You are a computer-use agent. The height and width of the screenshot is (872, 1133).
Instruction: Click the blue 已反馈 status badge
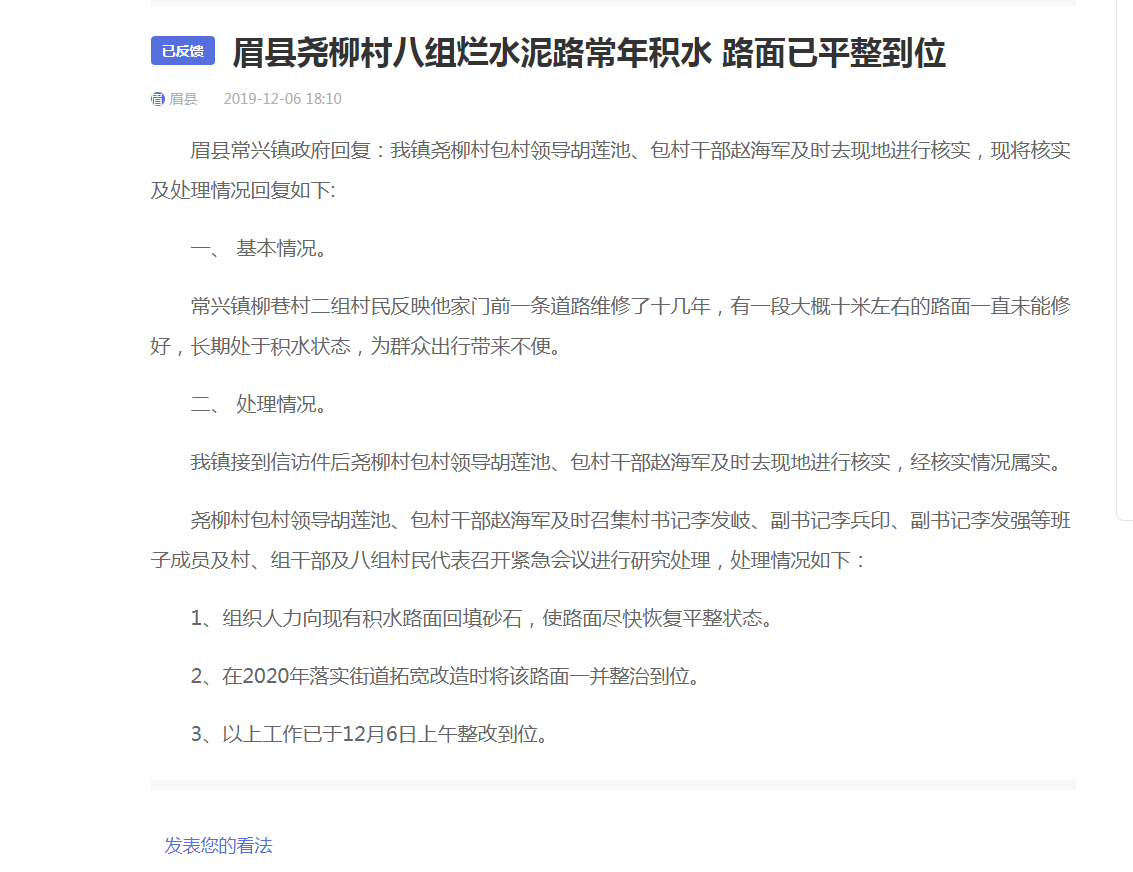[183, 51]
